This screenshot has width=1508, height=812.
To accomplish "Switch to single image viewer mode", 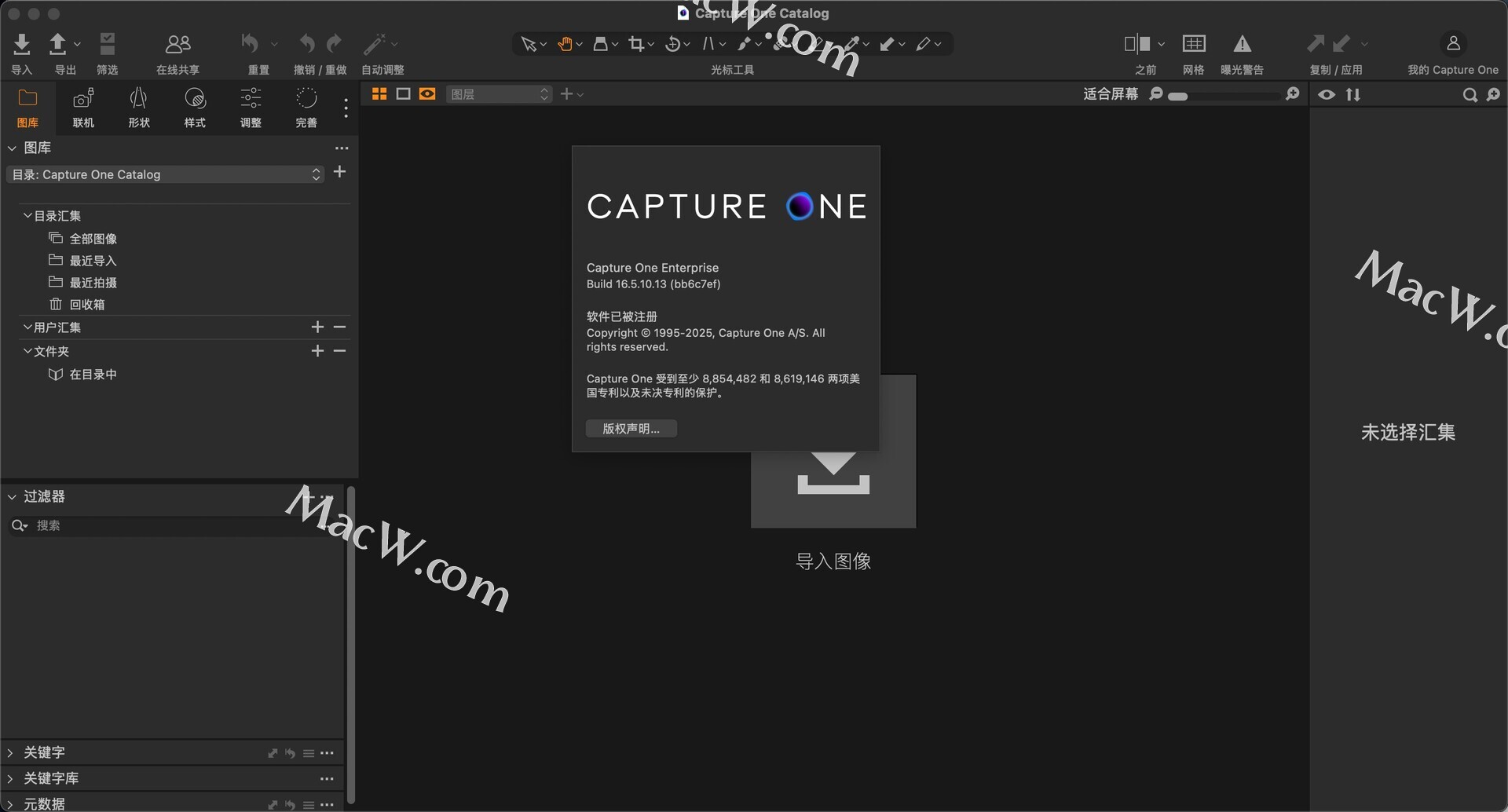I will [x=404, y=94].
